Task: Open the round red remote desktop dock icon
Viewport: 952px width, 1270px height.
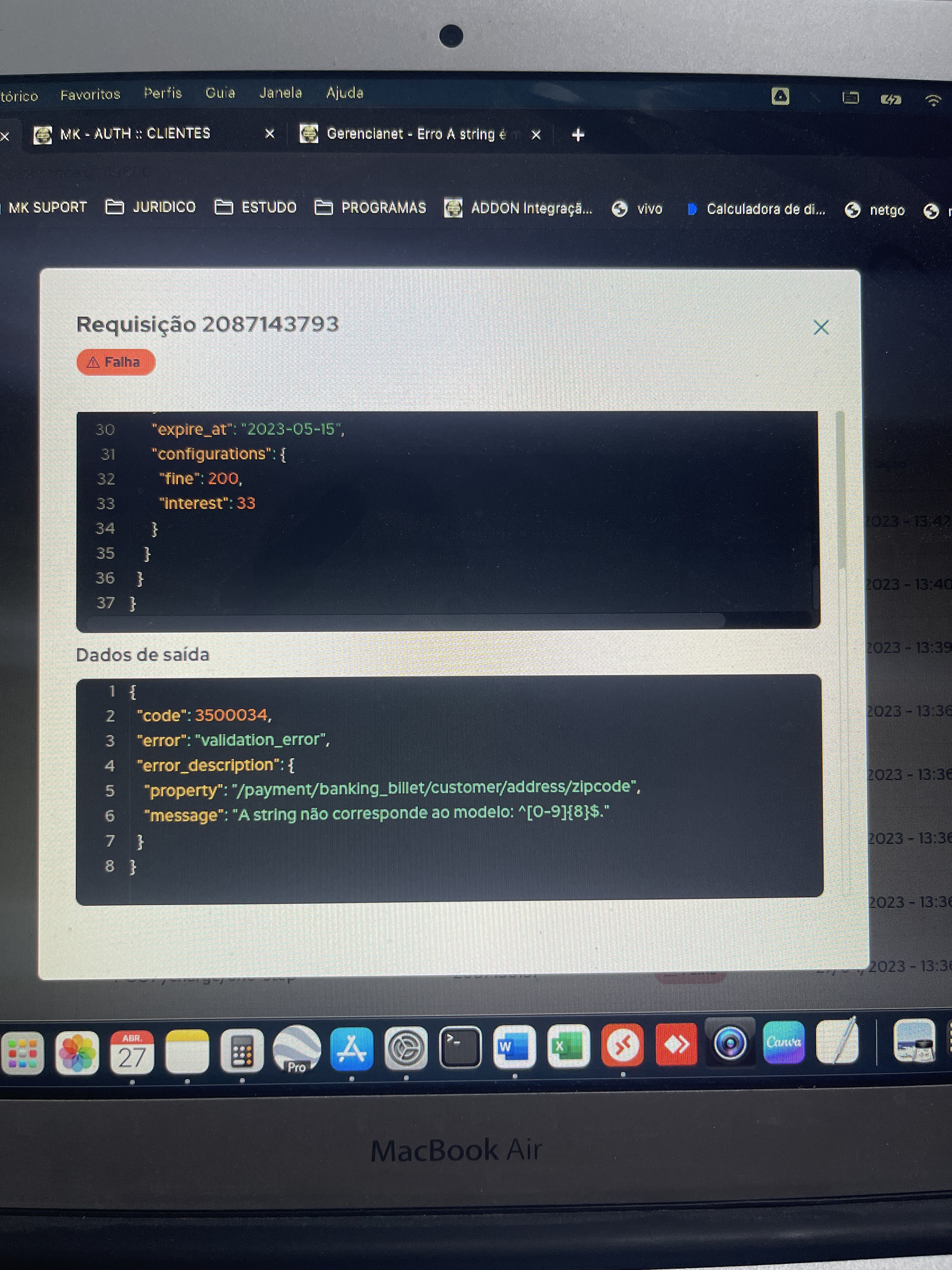Action: (623, 1044)
